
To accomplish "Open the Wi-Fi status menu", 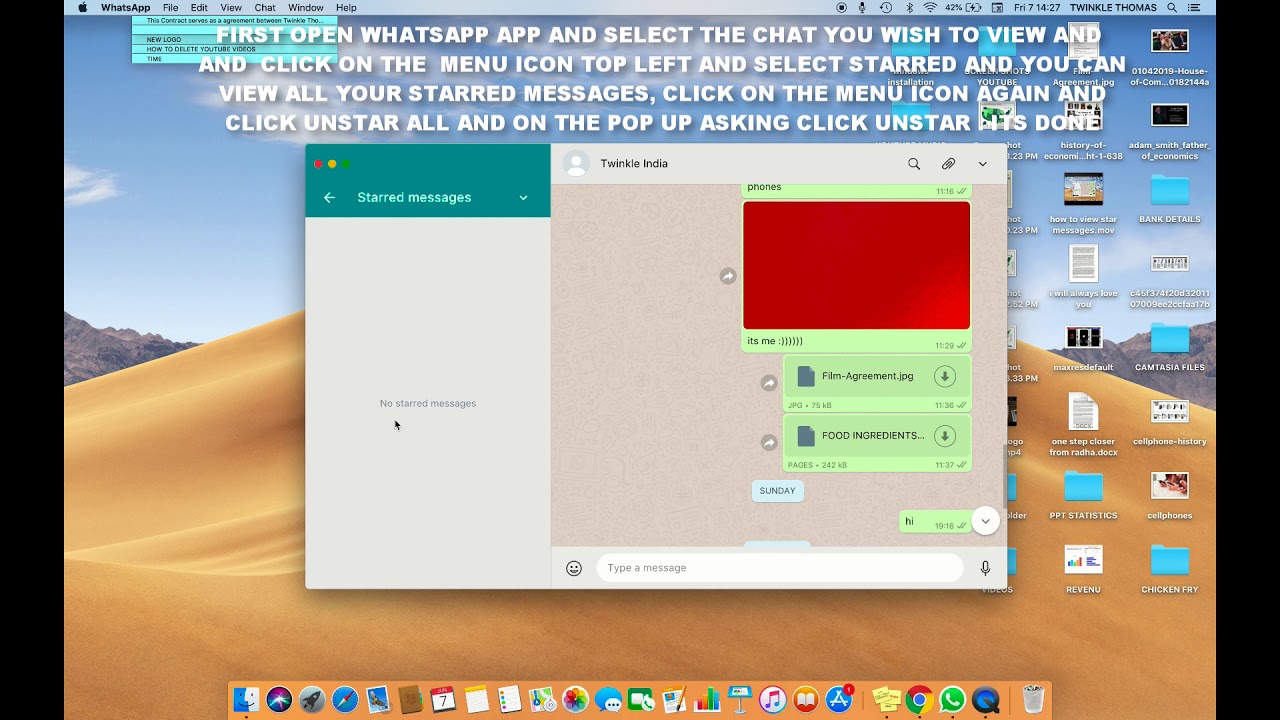I will tap(930, 7).
